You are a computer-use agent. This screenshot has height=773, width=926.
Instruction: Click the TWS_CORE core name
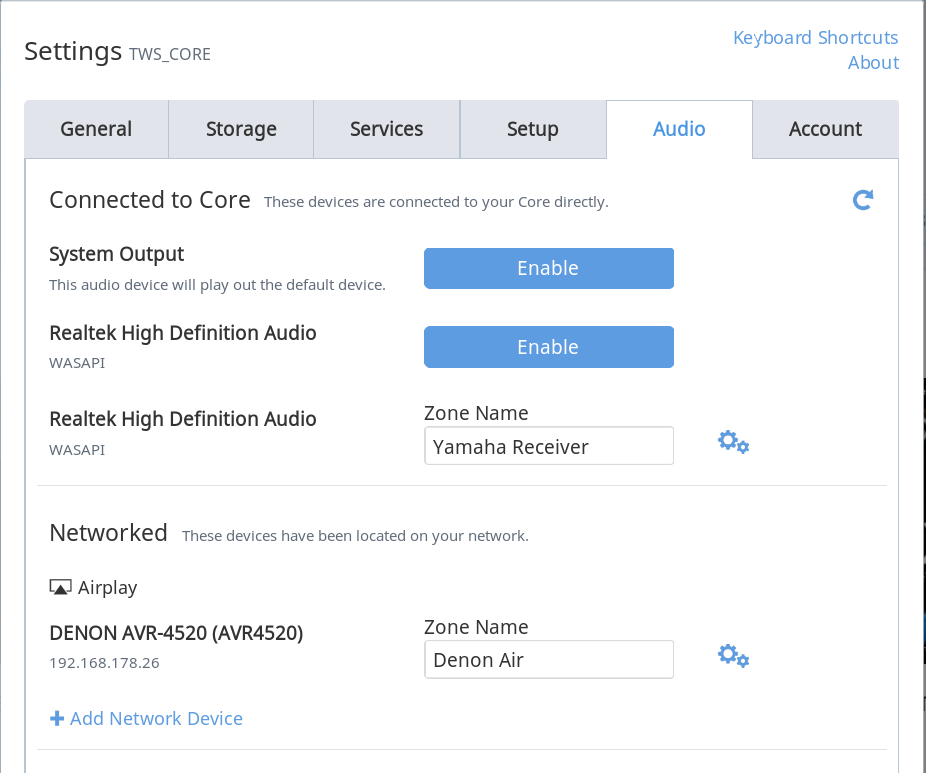tap(169, 54)
